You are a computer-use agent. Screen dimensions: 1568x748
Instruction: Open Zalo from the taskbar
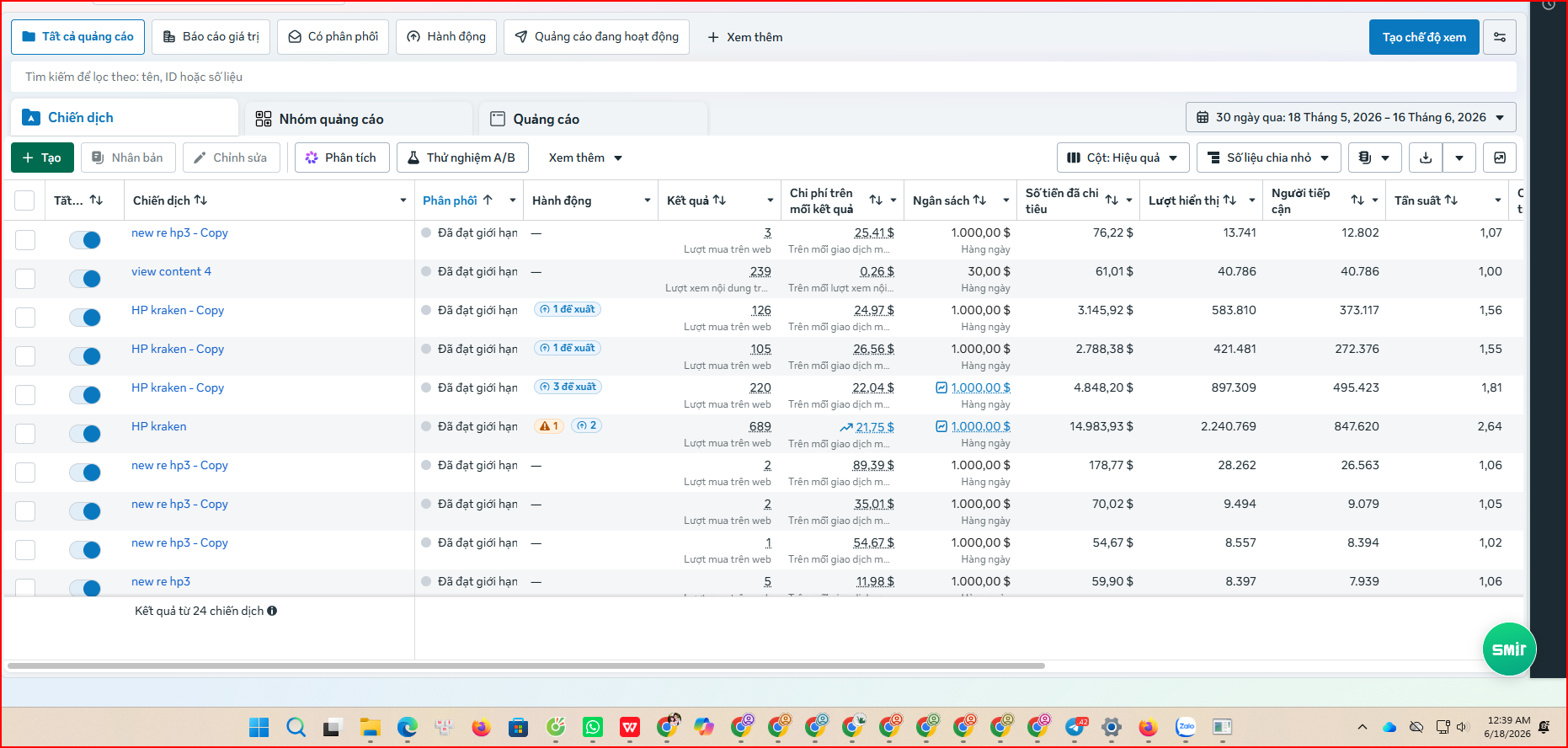[1186, 727]
